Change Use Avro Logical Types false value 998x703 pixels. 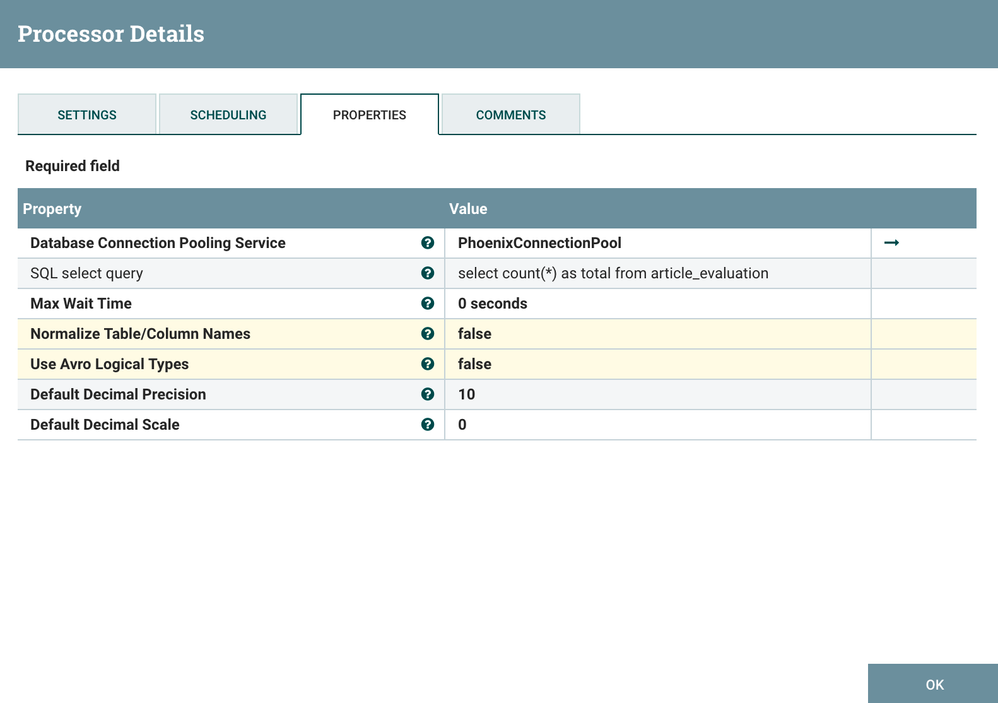tap(475, 364)
